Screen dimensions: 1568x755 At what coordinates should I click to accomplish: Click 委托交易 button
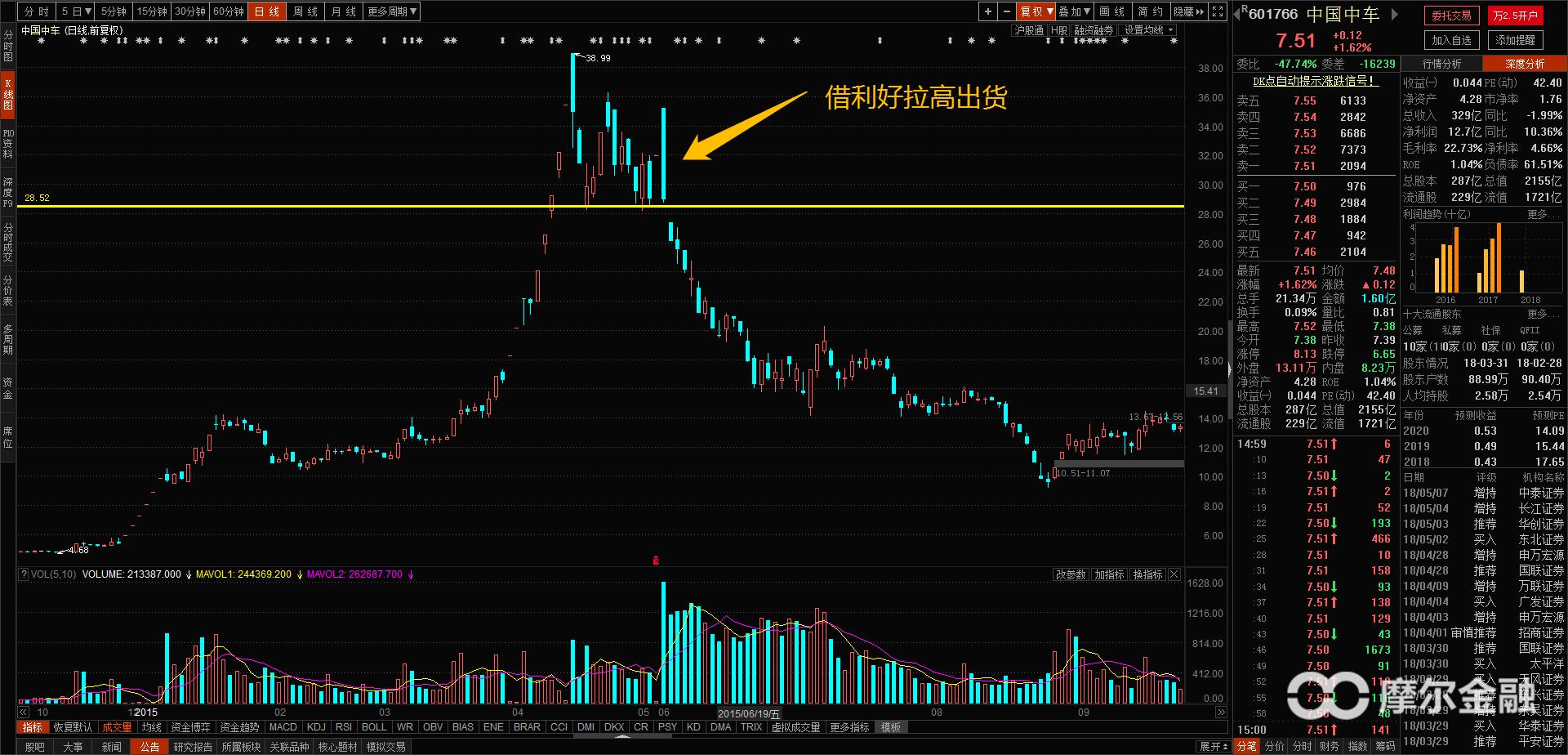[1452, 16]
